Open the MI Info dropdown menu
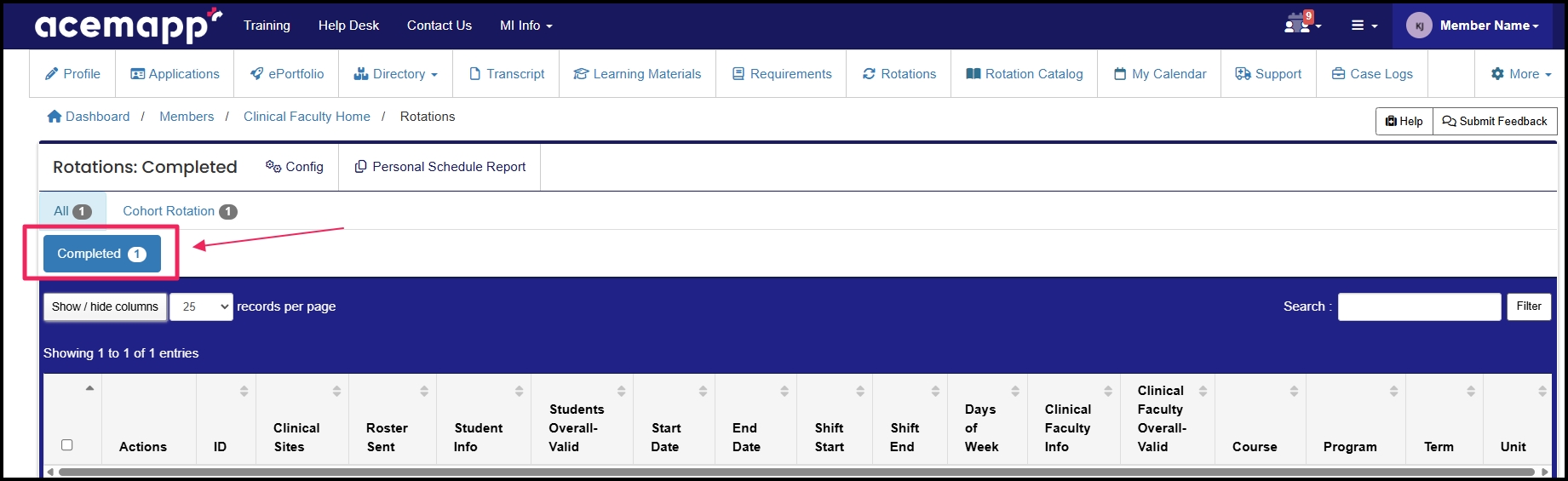Viewport: 1568px width, 481px height. click(x=526, y=26)
